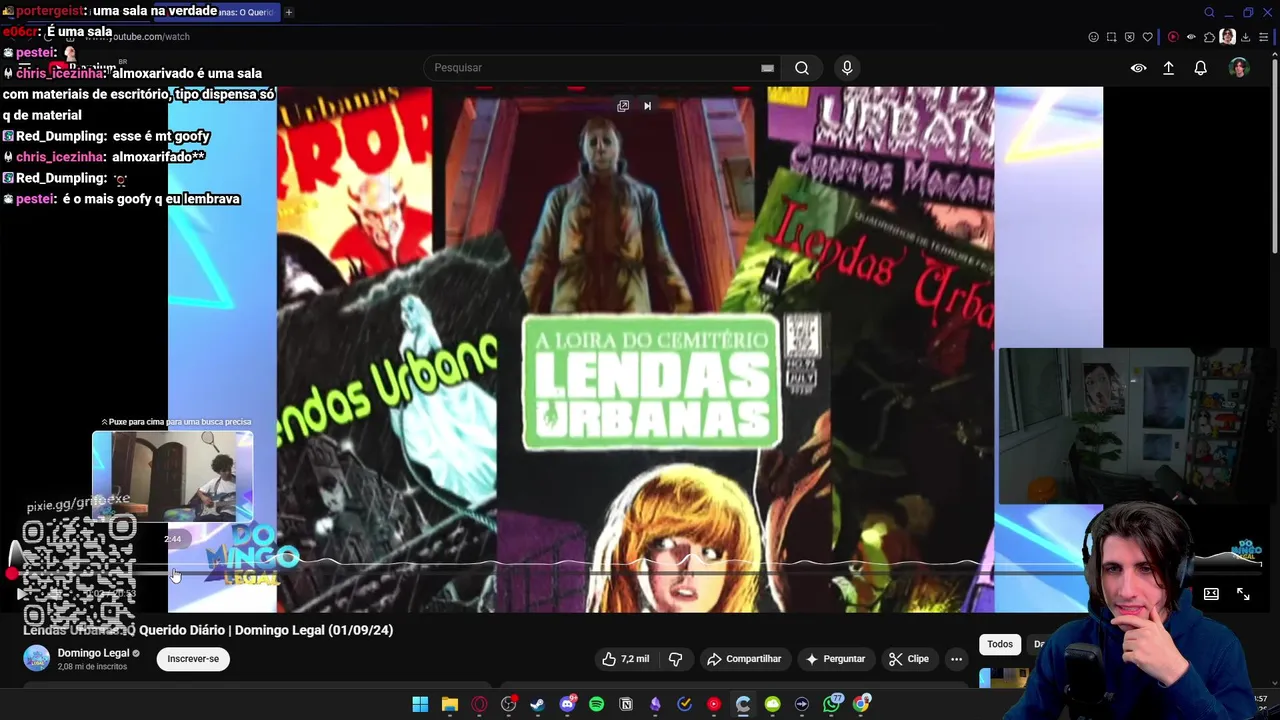Click the video pop-out icon above the player

click(x=623, y=106)
